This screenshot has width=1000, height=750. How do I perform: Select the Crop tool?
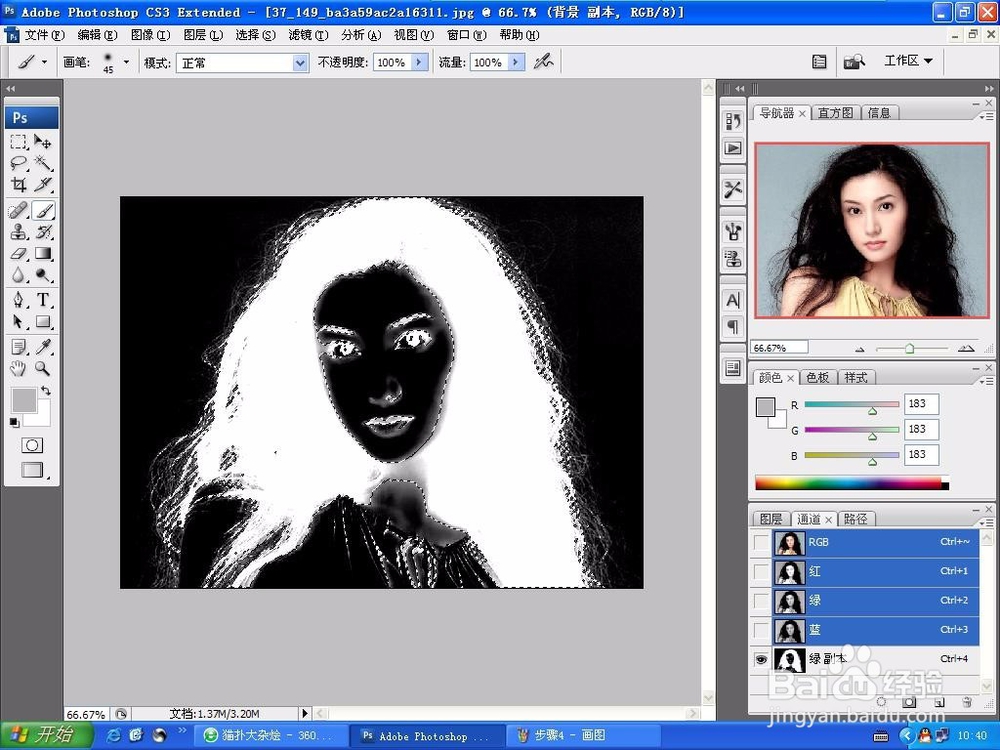pos(20,184)
